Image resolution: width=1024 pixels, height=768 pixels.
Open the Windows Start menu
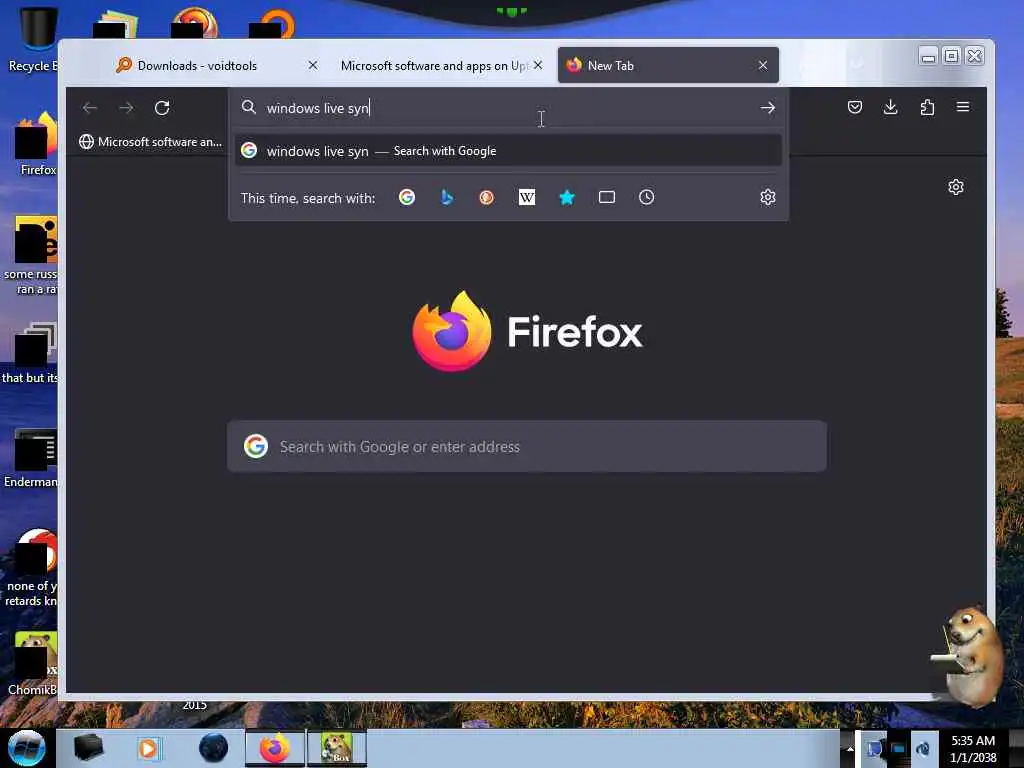tap(27, 748)
